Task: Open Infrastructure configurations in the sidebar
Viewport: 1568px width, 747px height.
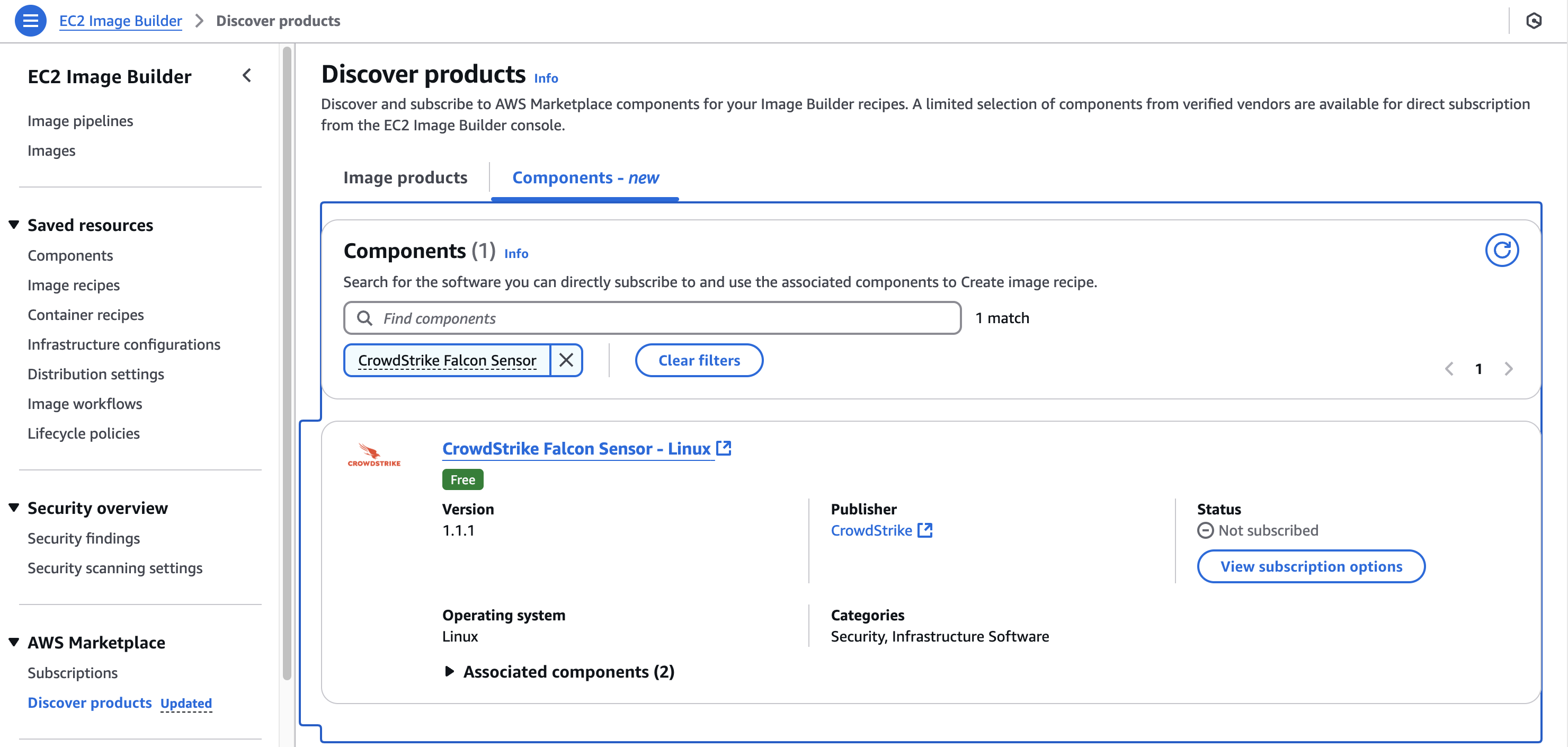Action: pos(123,344)
